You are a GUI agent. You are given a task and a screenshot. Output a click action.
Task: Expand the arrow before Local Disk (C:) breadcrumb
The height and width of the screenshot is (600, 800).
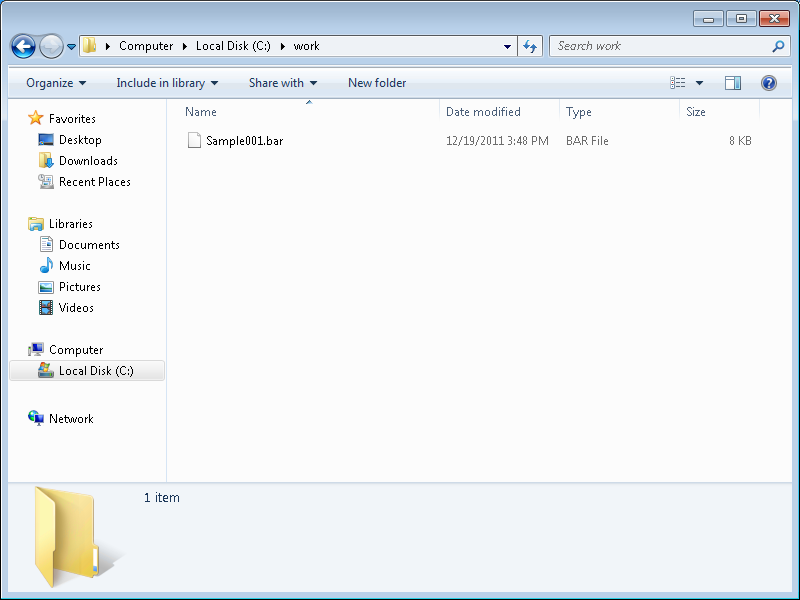click(x=185, y=46)
